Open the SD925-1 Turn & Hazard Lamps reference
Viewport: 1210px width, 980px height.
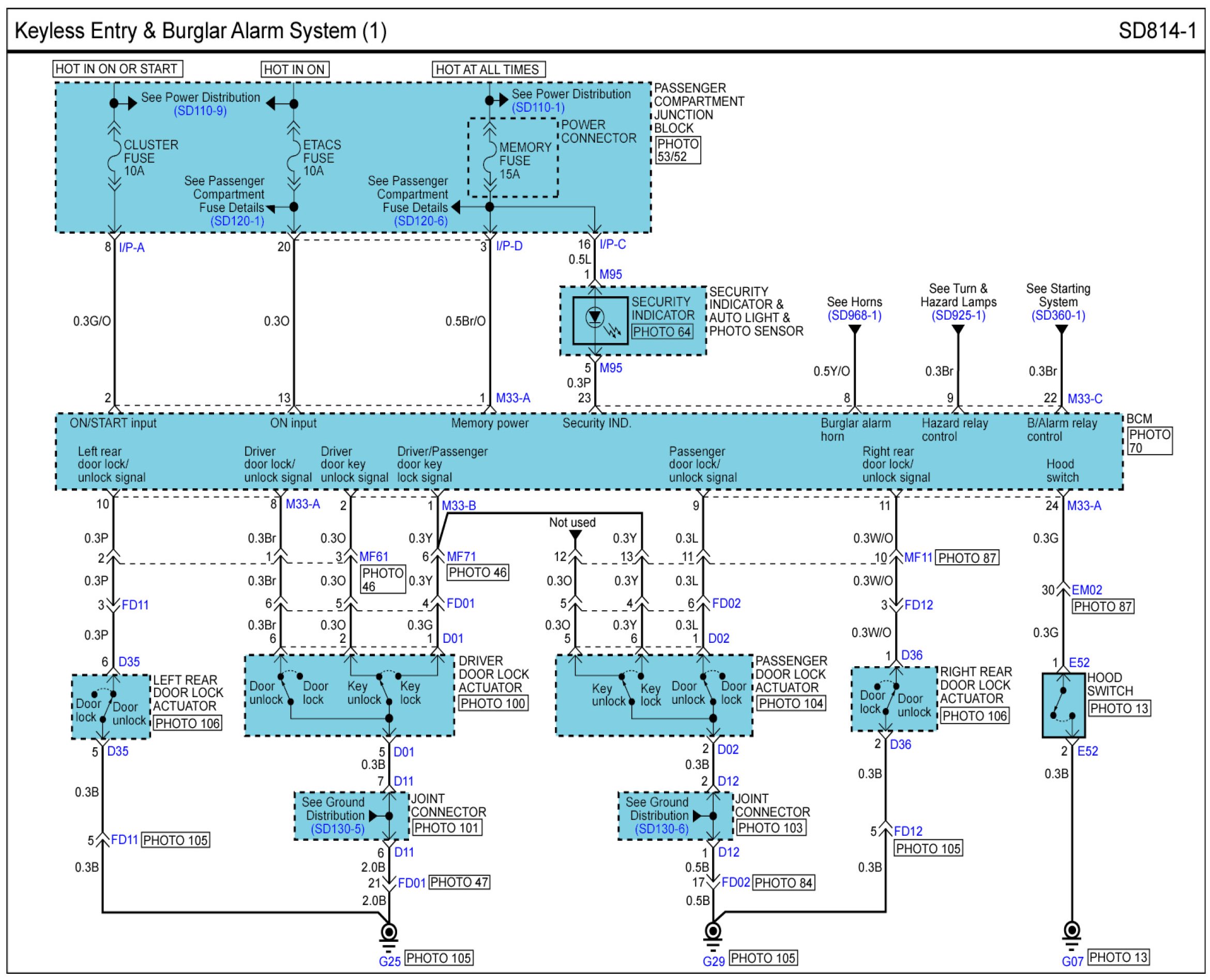pyautogui.click(x=958, y=315)
